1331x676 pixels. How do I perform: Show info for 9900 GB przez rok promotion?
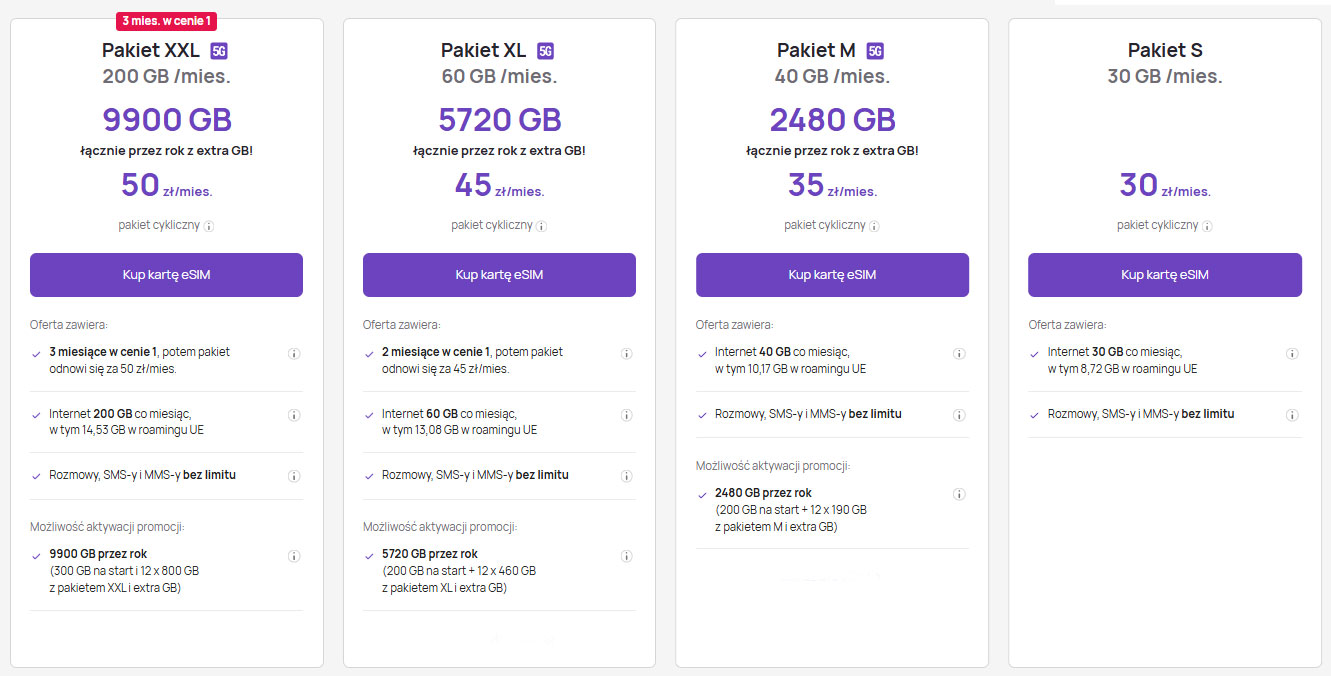click(294, 556)
